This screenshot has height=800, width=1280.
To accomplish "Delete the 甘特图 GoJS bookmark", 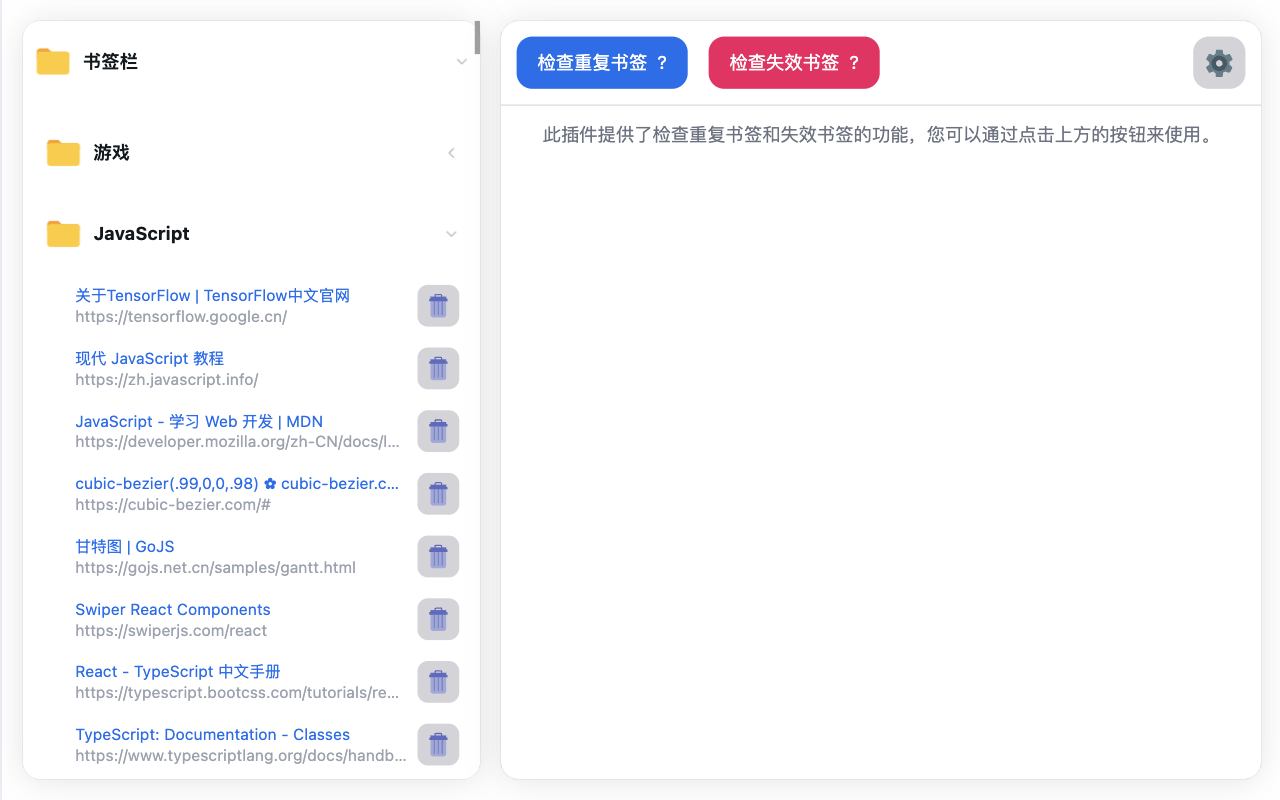I will (438, 556).
